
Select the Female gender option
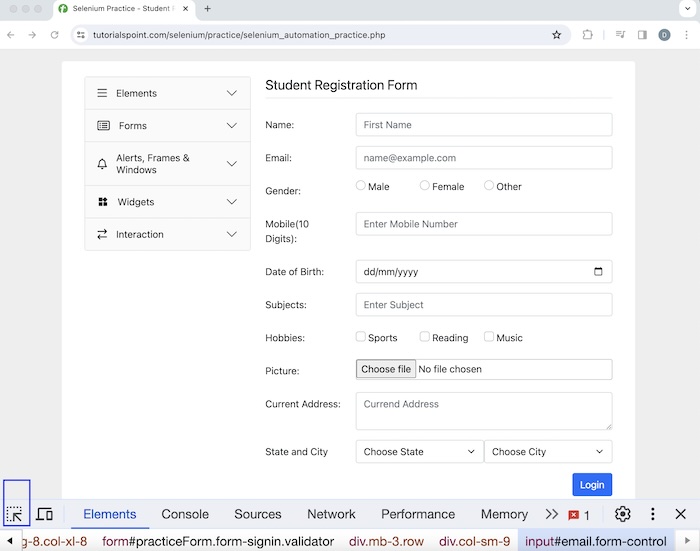pos(425,185)
